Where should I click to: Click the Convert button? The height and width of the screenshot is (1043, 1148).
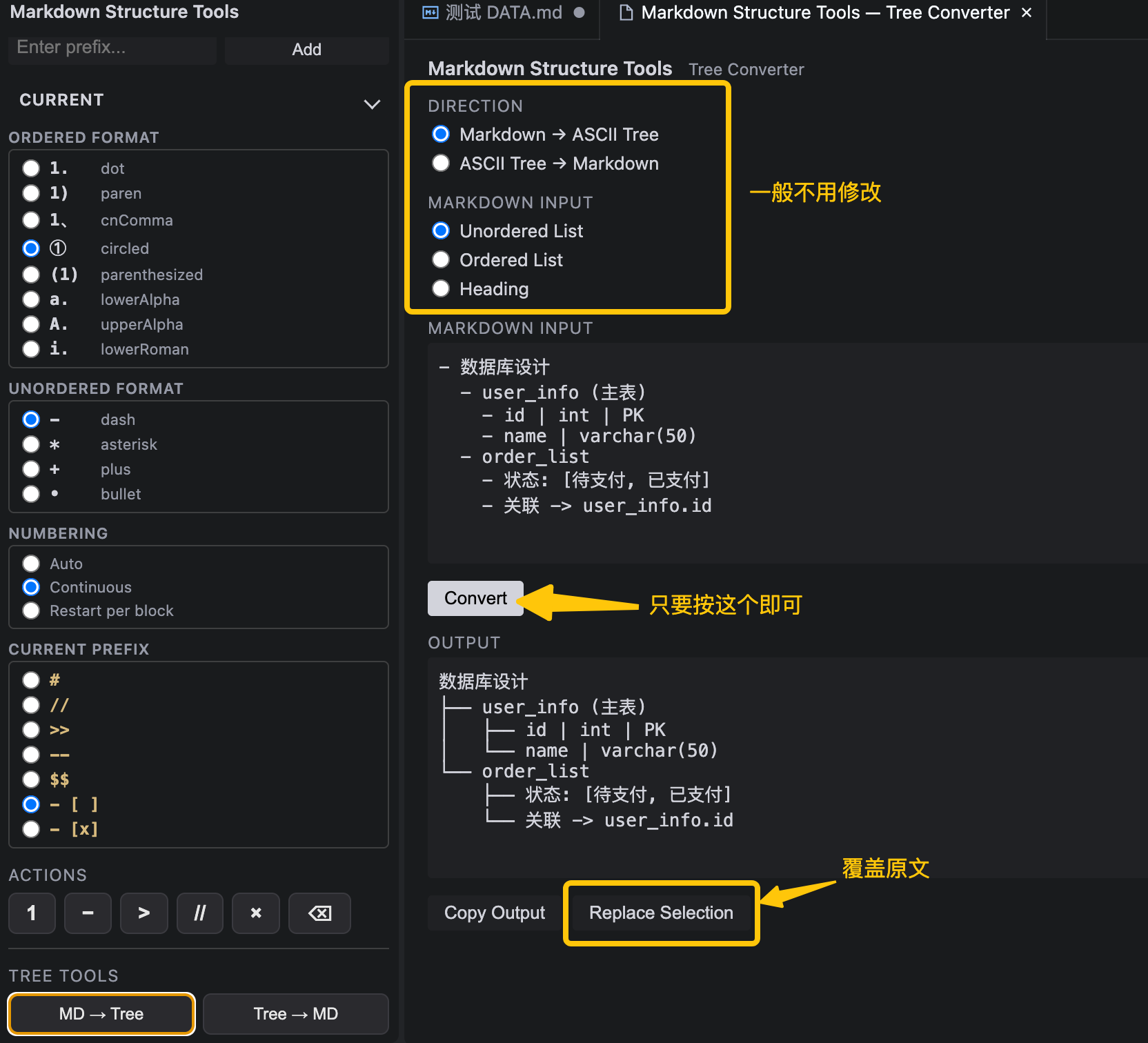tap(476, 598)
